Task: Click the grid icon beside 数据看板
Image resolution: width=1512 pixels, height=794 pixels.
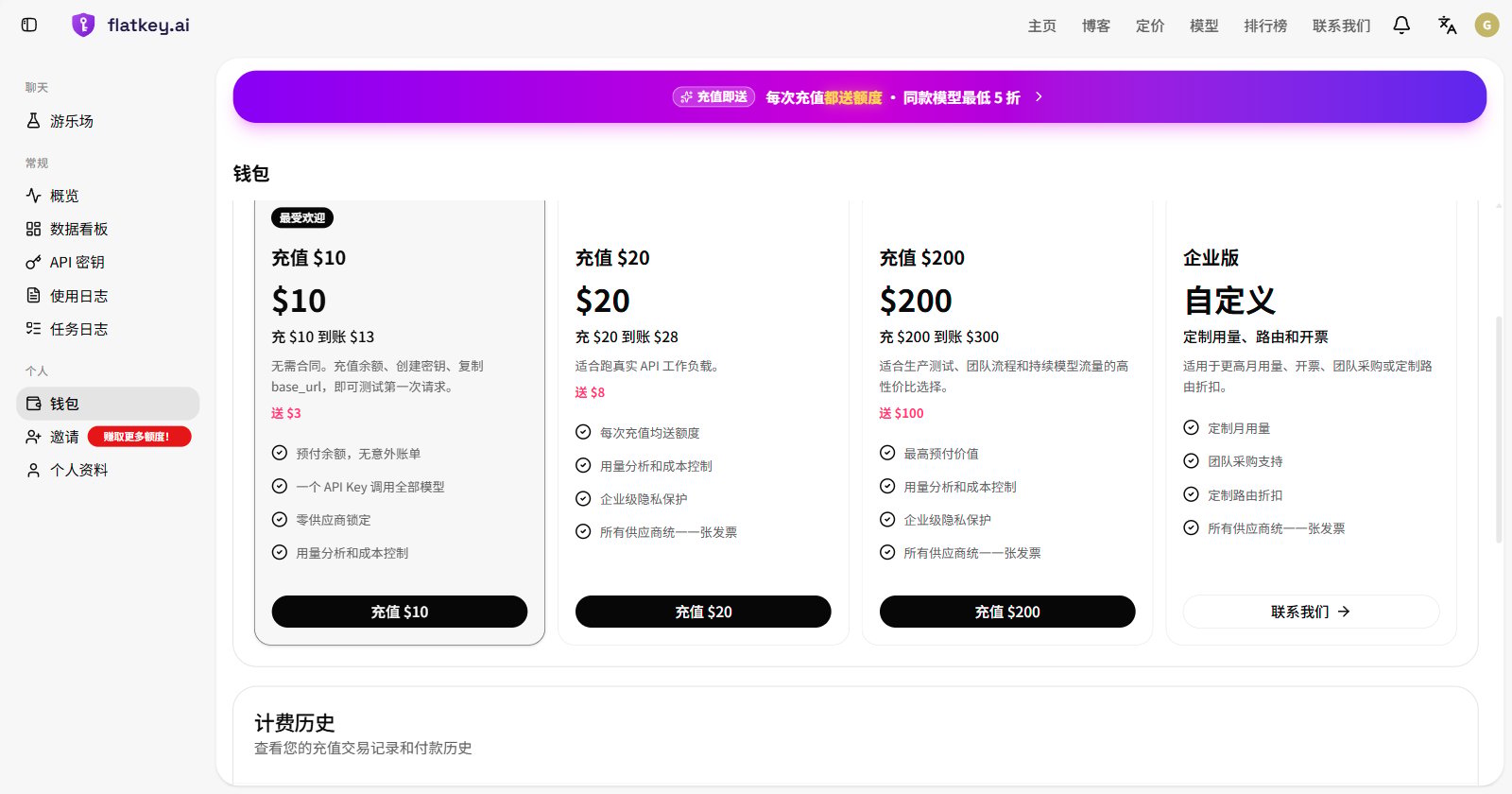Action: pos(33,229)
